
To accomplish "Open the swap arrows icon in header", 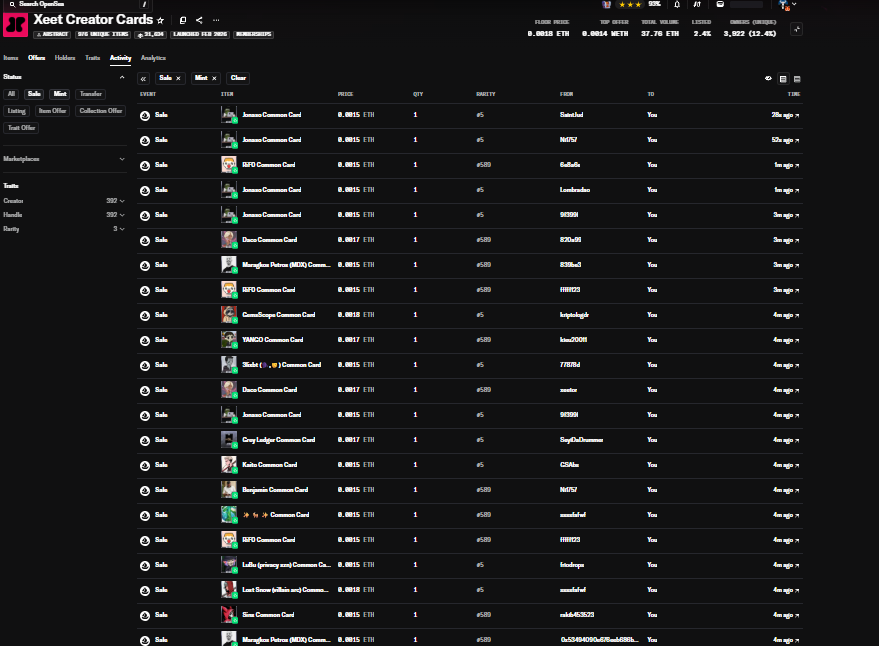I will point(697,4).
